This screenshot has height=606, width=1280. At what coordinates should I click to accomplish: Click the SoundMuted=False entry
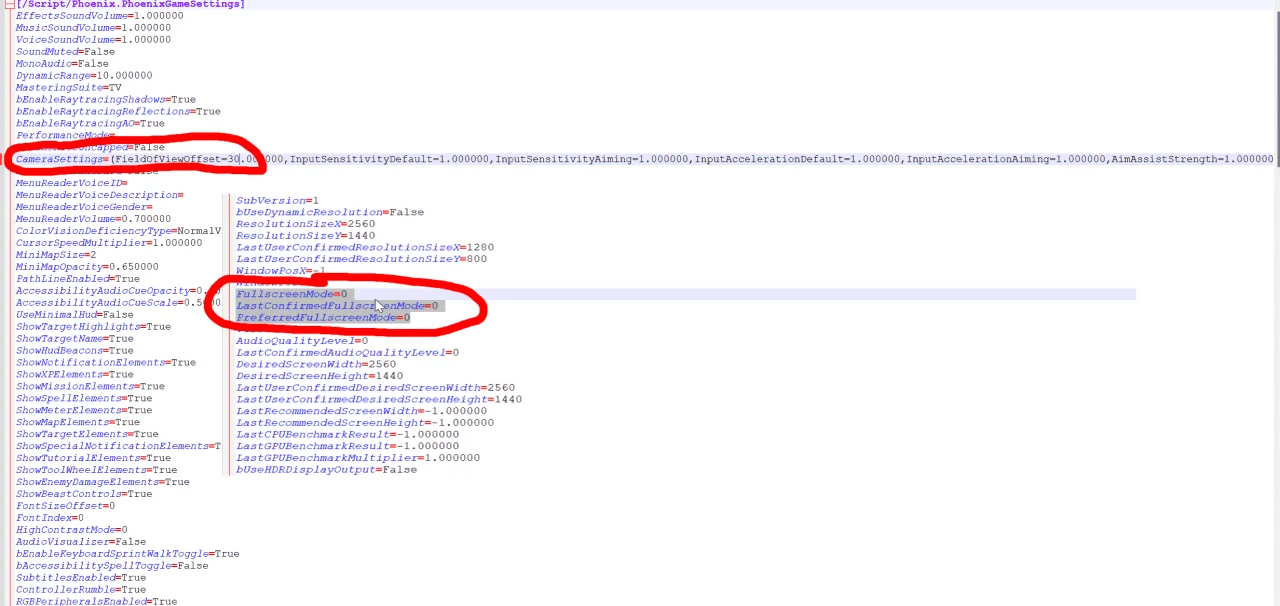[x=65, y=52]
